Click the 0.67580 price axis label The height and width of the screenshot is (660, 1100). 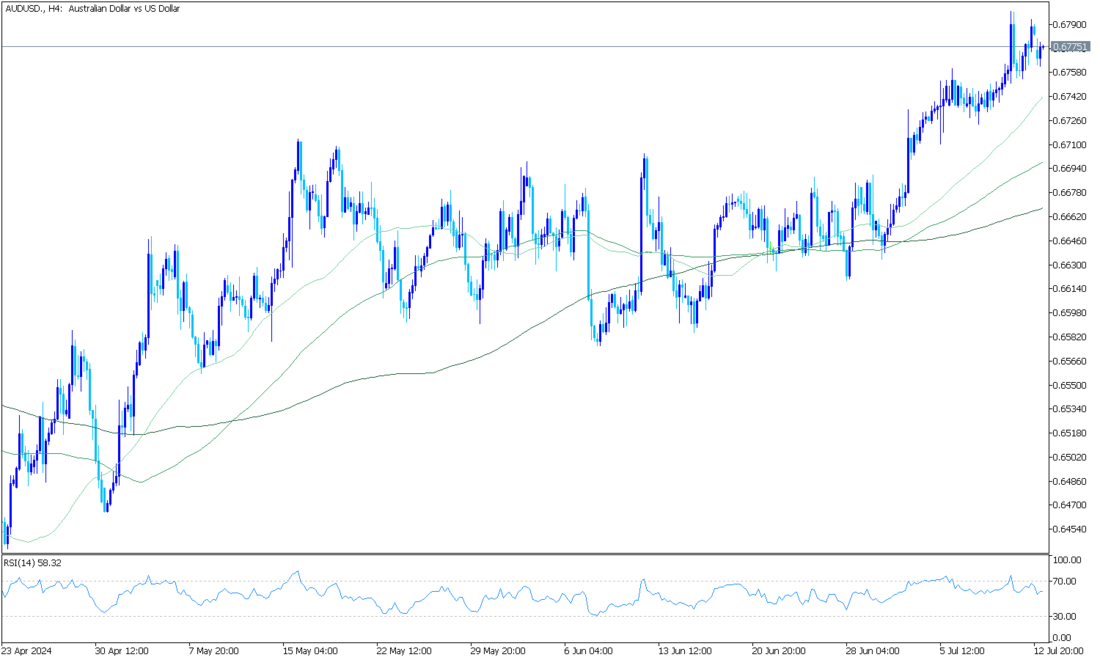pyautogui.click(x=1070, y=72)
